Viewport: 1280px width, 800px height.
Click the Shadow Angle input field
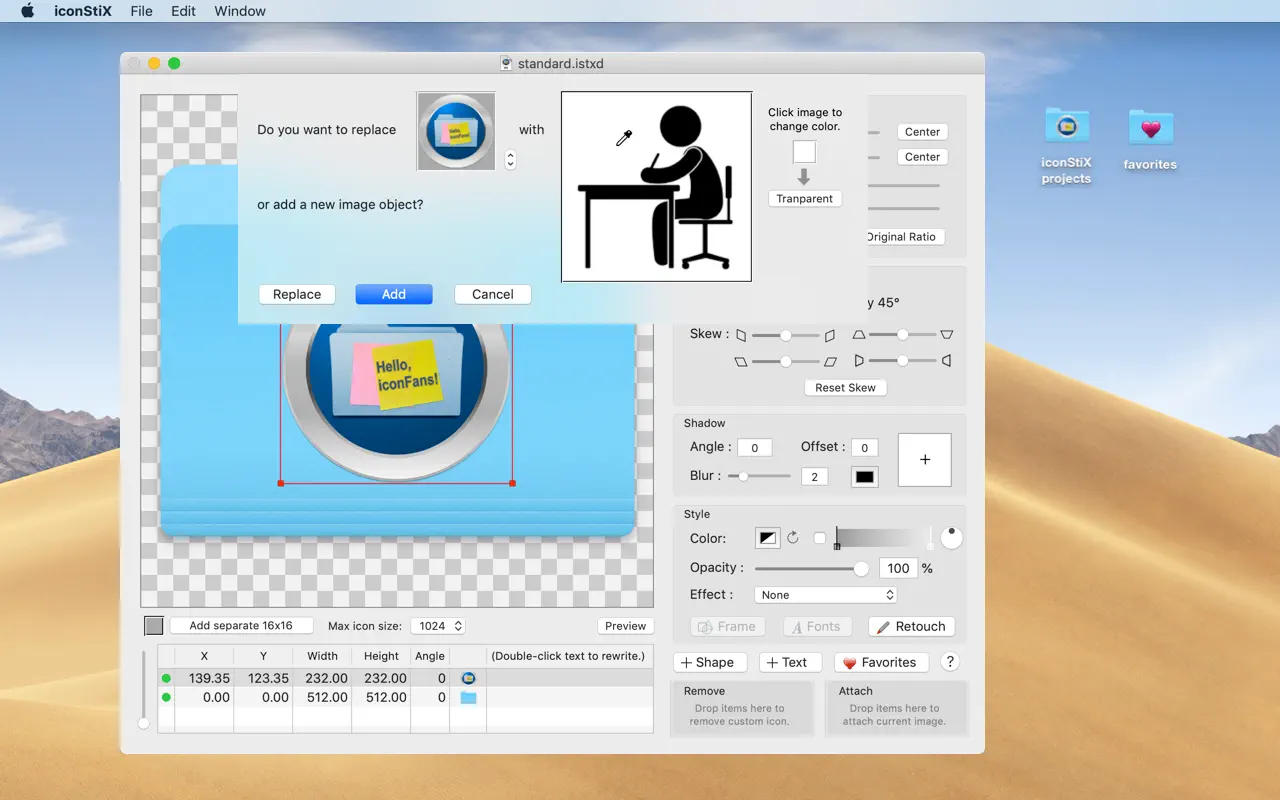click(x=754, y=448)
